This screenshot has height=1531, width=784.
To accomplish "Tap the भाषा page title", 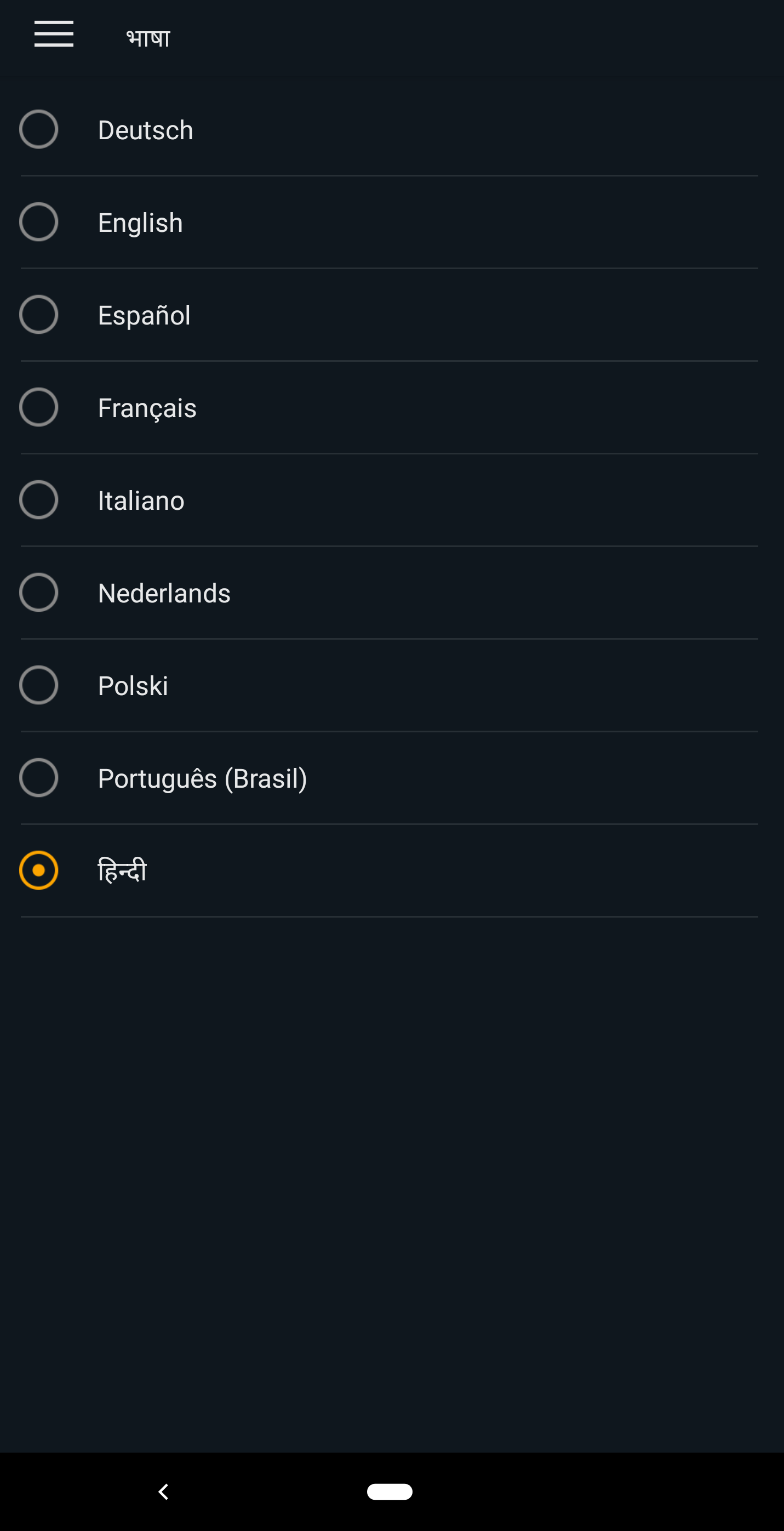I will click(x=148, y=38).
